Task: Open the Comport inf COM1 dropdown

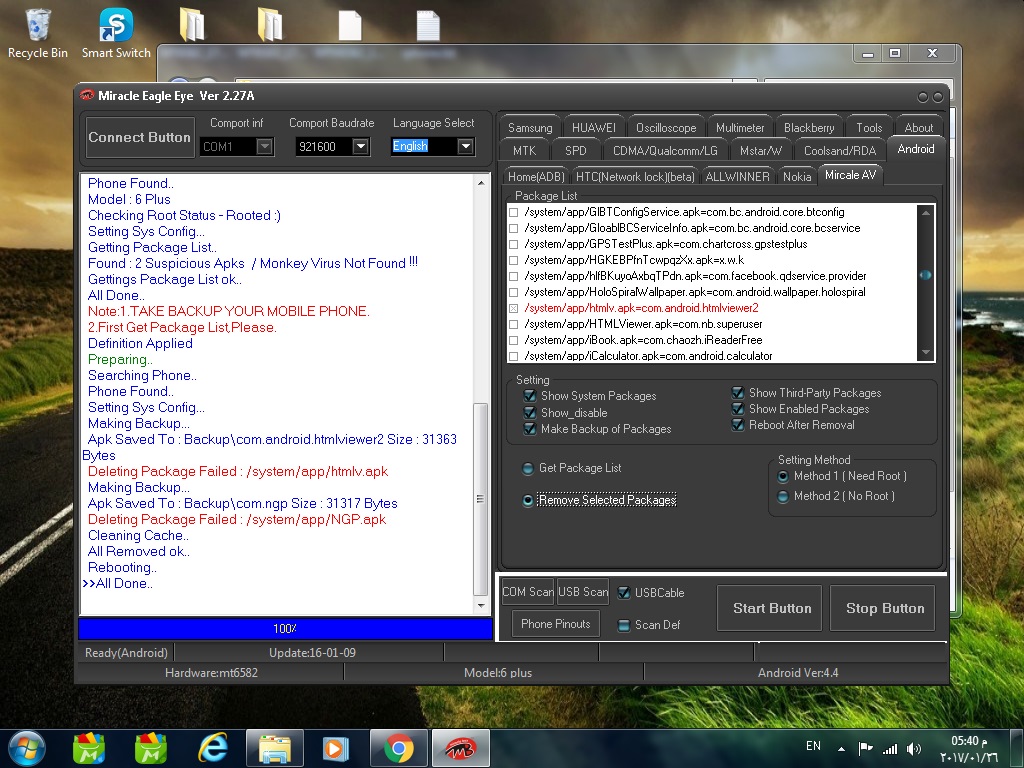Action: [264, 146]
